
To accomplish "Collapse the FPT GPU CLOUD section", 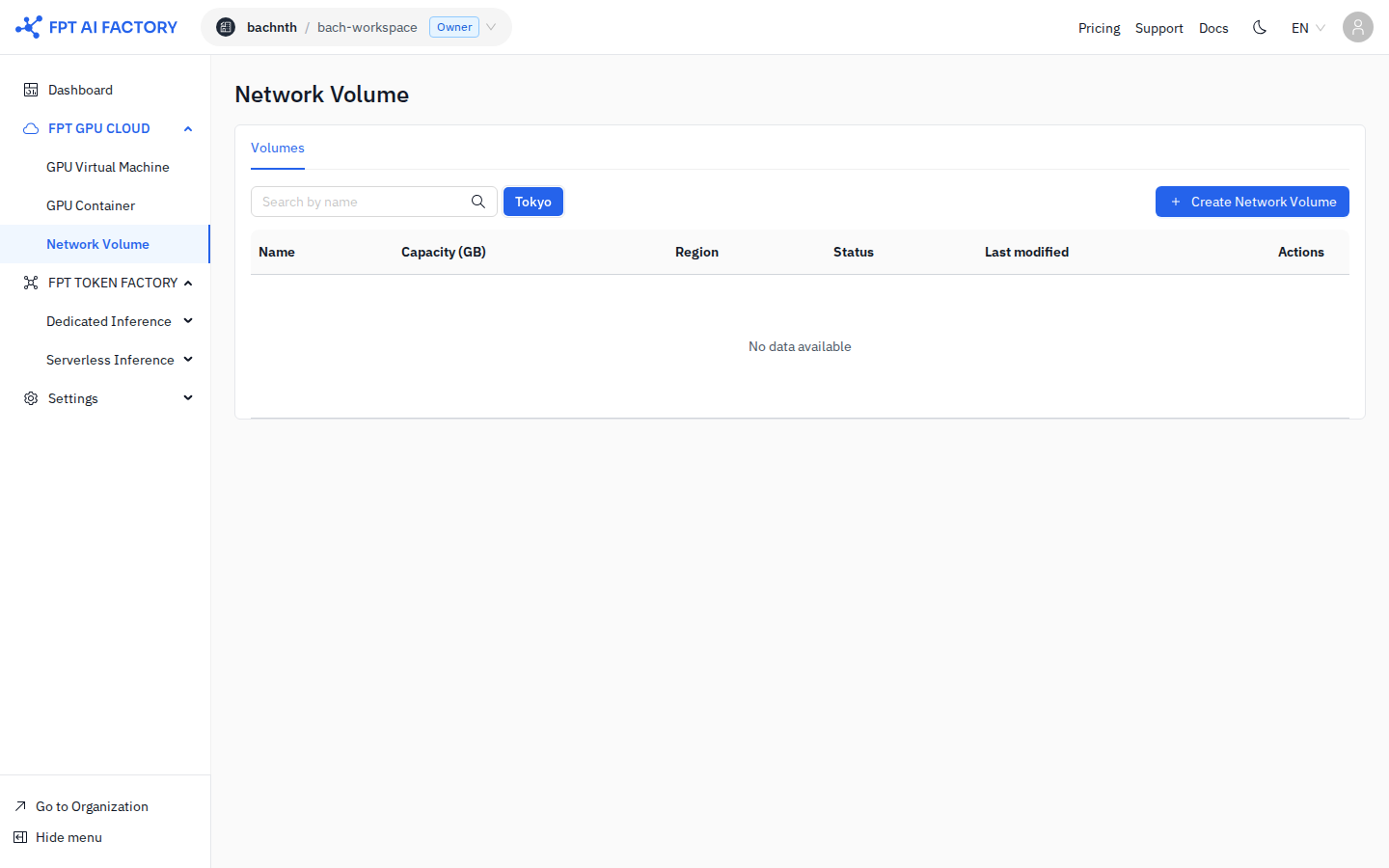I will [188, 128].
